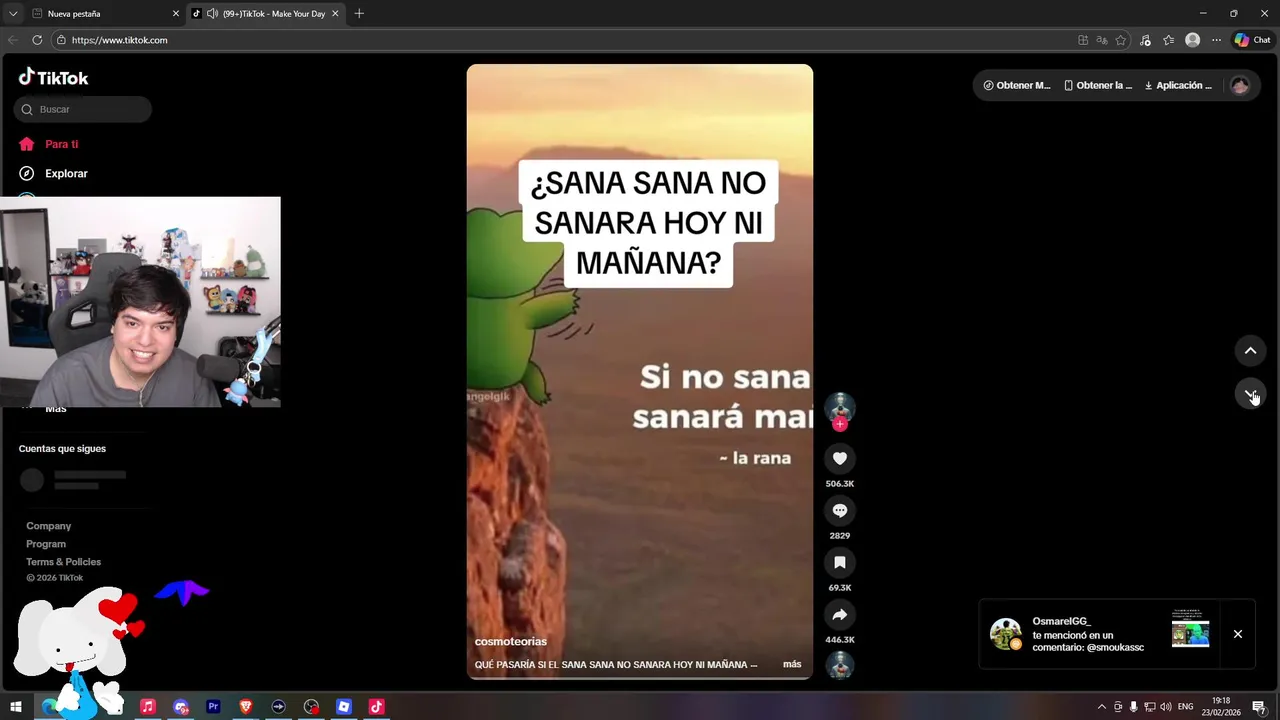Open the TikTok app in the taskbar
The image size is (1280, 720).
[x=377, y=707]
